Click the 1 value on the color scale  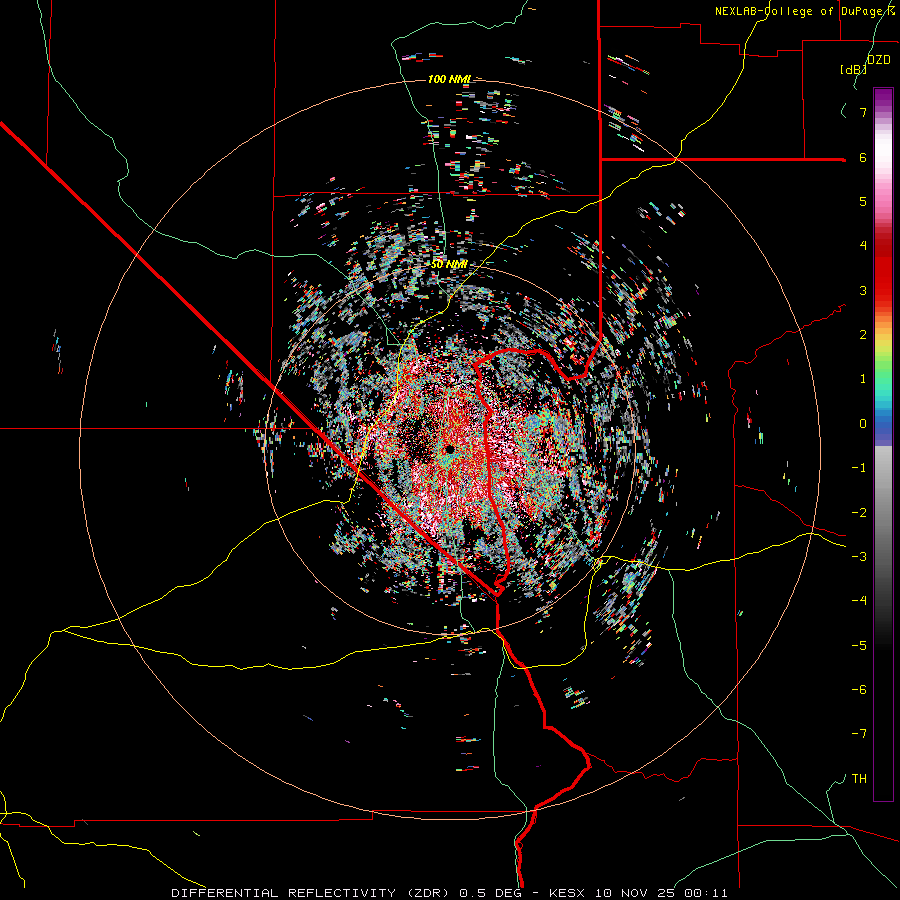(x=863, y=379)
